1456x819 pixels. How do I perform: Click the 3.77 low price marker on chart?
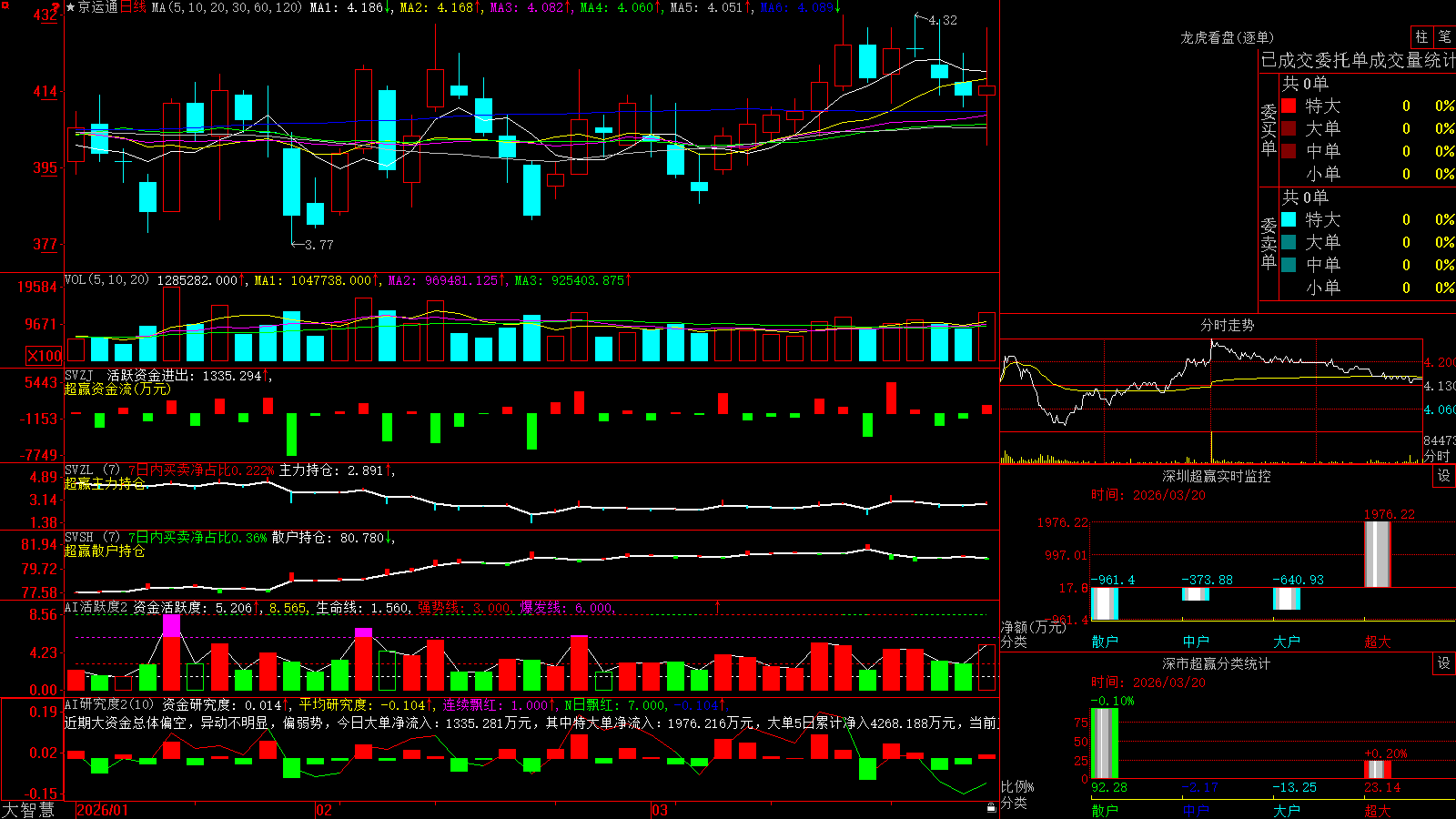point(318,245)
